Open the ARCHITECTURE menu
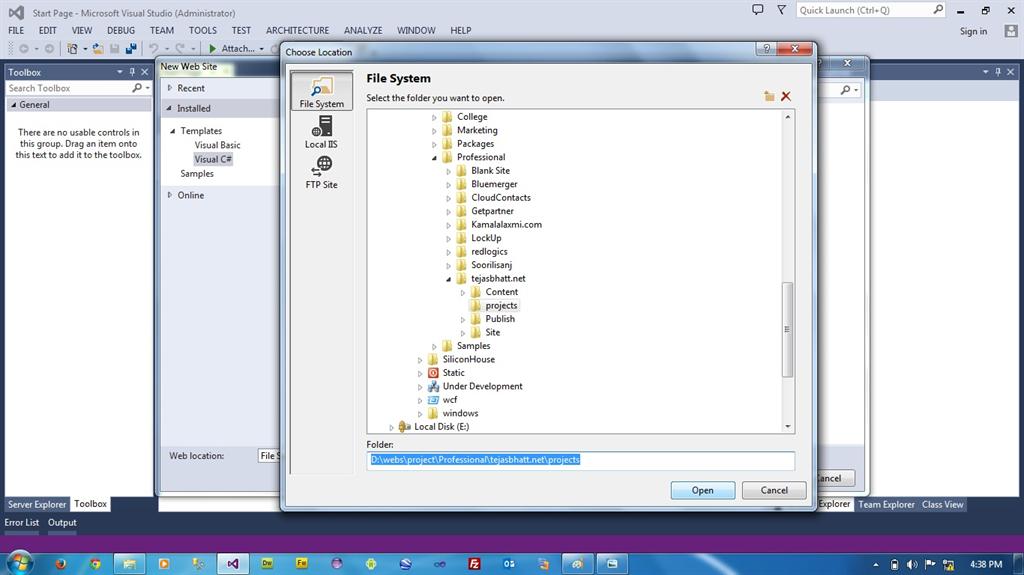The width and height of the screenshot is (1024, 575). (297, 30)
